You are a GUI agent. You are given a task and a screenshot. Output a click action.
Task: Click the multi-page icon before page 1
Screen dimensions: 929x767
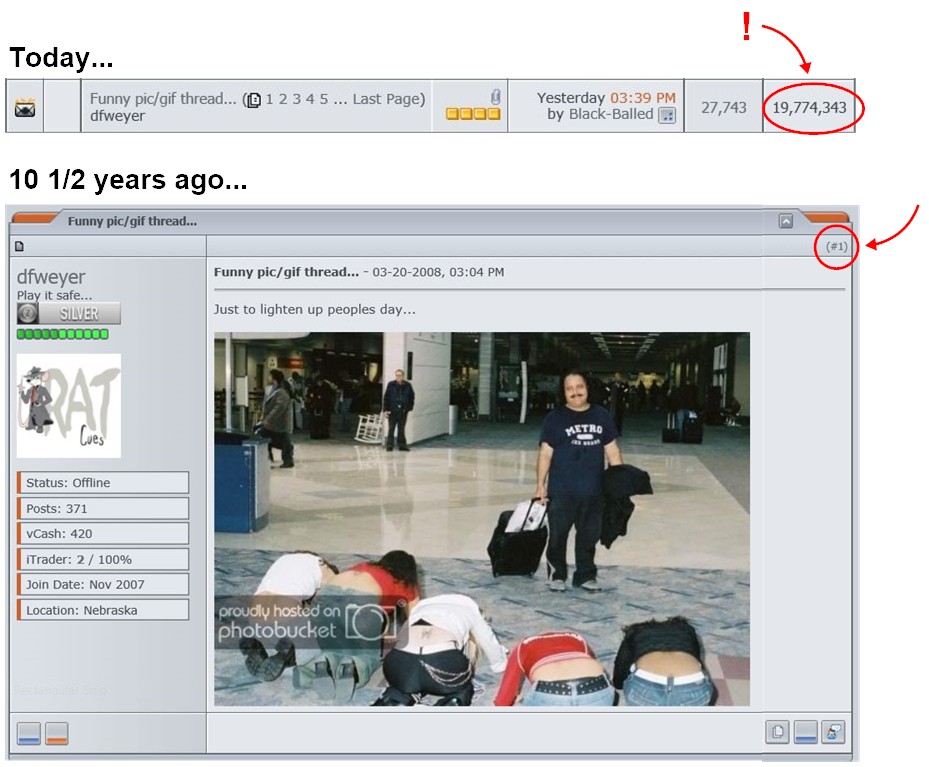click(x=255, y=99)
